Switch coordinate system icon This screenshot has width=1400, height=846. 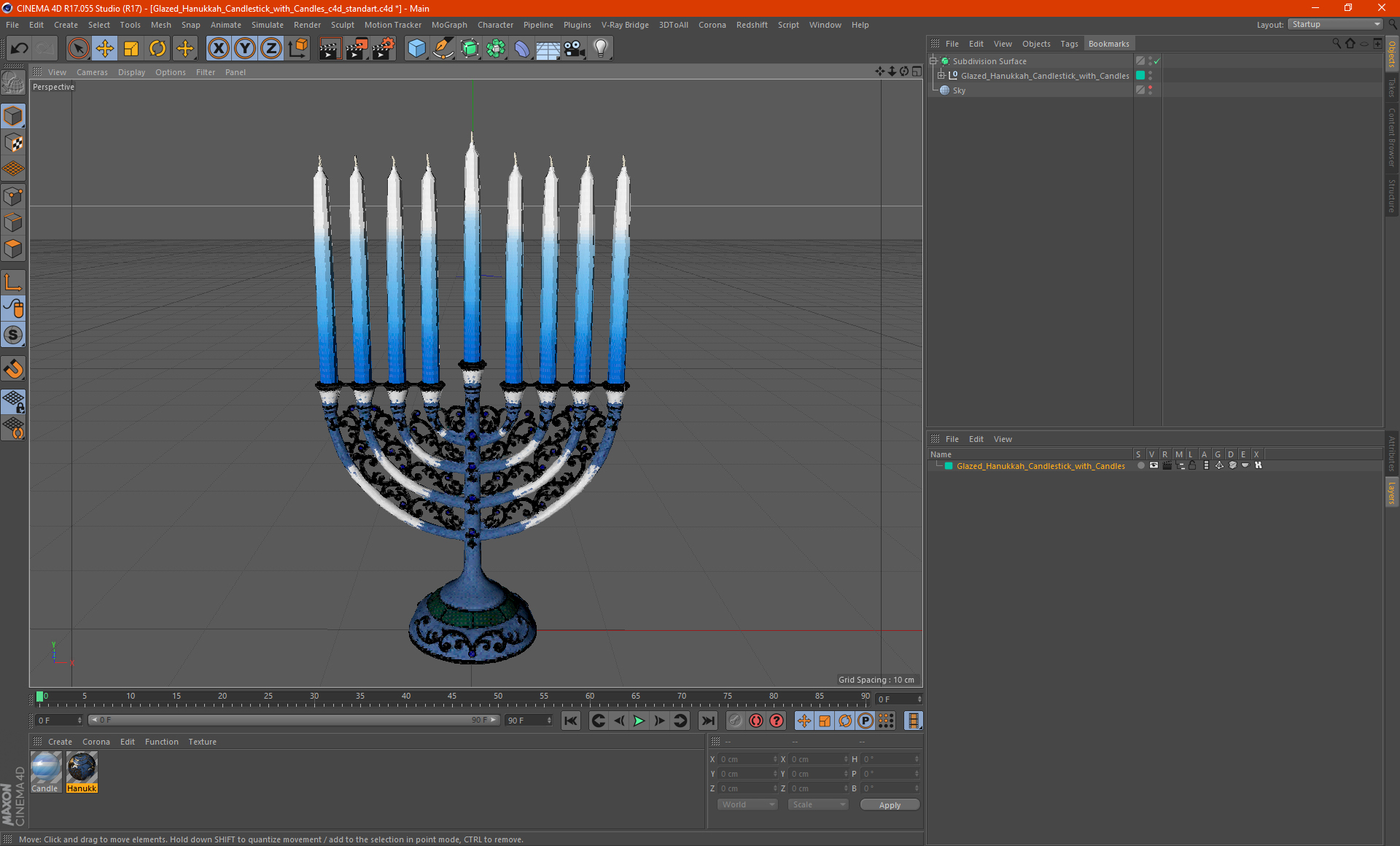(x=297, y=49)
